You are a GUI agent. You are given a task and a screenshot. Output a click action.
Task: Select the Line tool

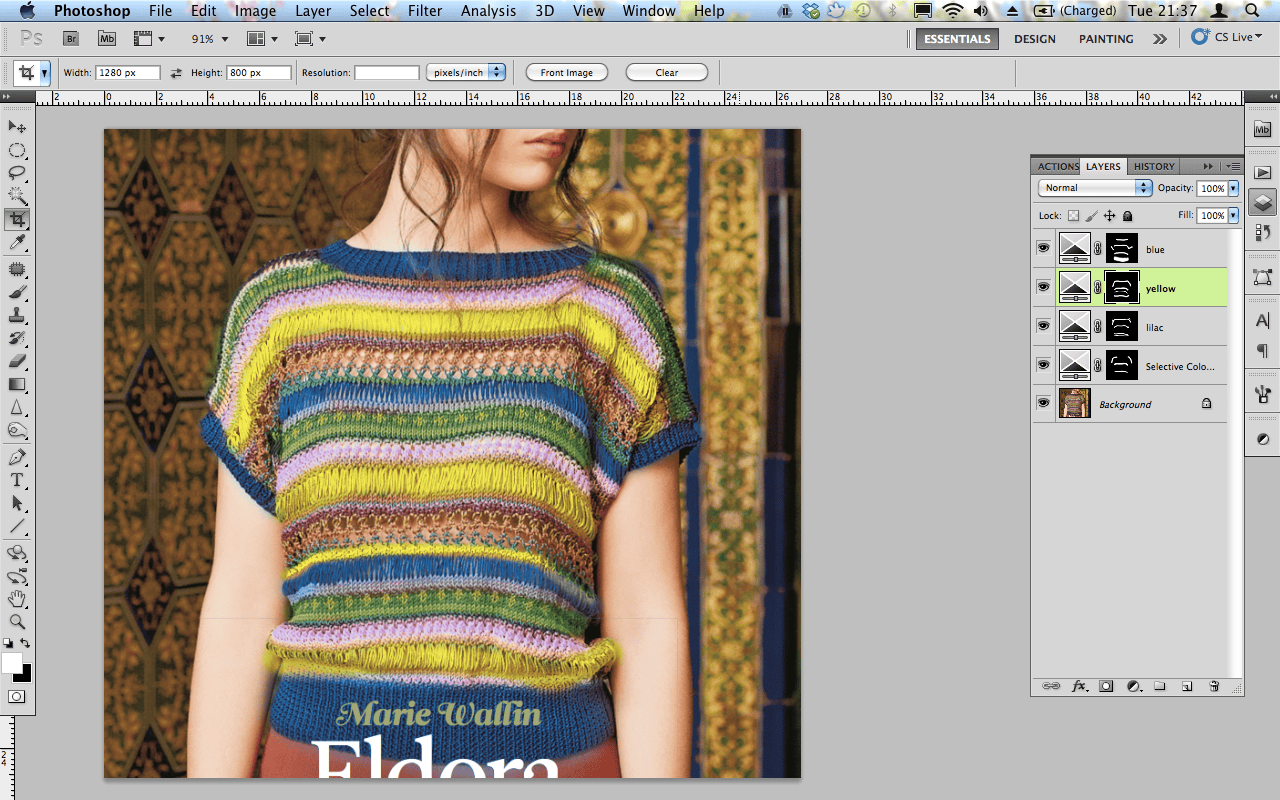(17, 527)
